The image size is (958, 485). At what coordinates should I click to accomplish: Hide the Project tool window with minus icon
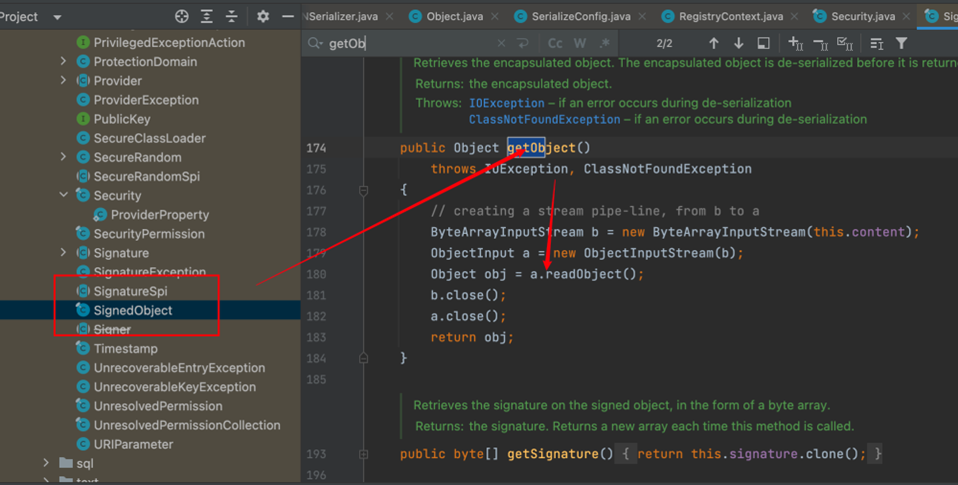point(288,16)
